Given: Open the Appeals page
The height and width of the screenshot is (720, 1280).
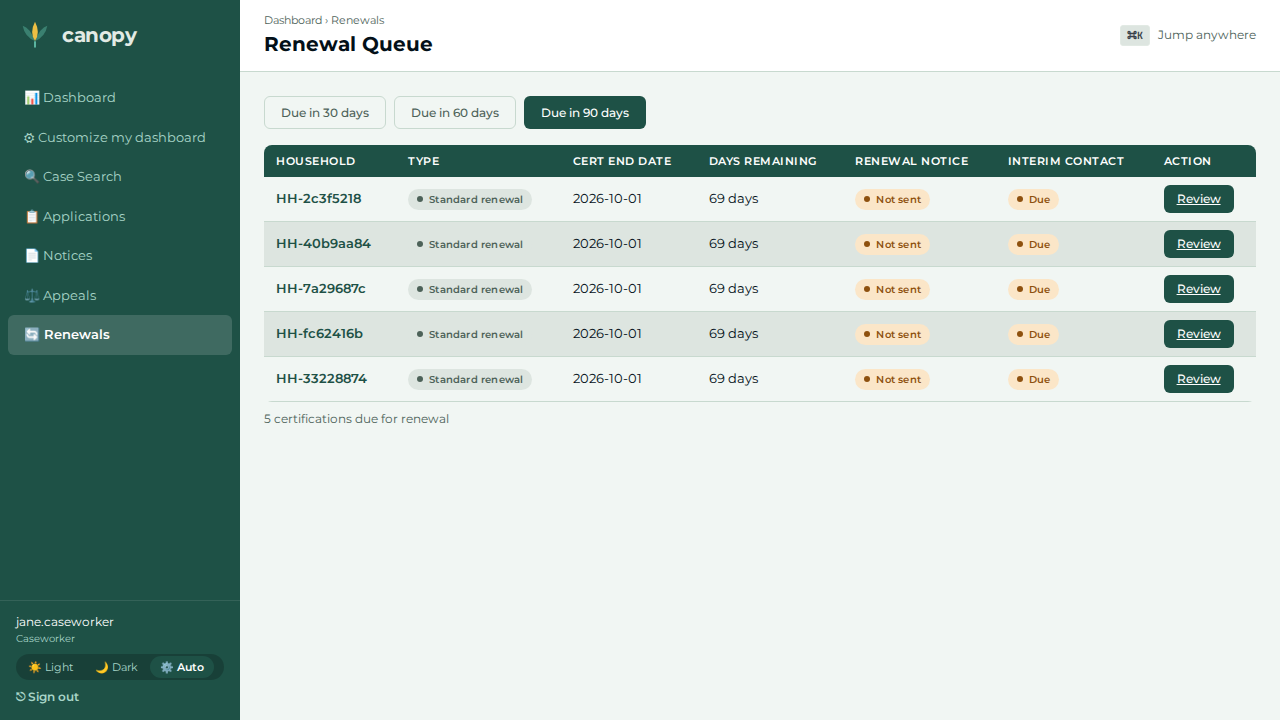Looking at the screenshot, I should coord(120,296).
